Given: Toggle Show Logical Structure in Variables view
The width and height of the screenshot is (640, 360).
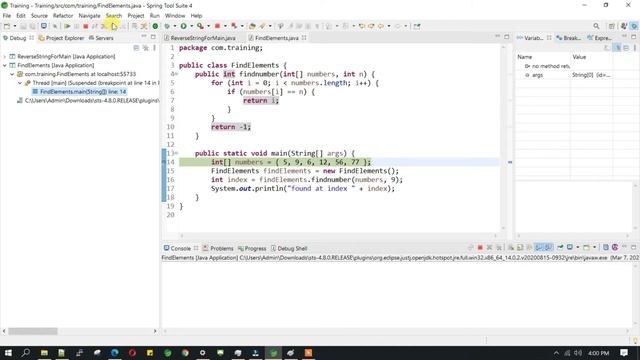Looking at the screenshot, I should pyautogui.click(x=617, y=48).
